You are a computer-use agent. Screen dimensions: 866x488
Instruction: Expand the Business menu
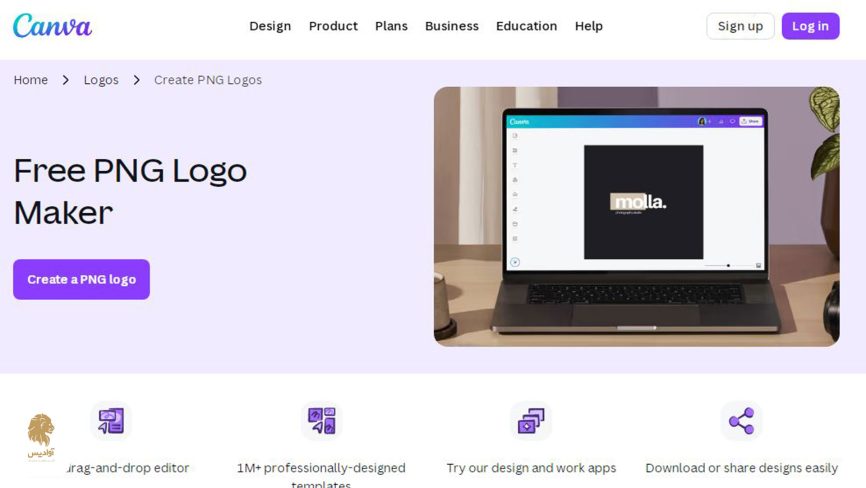(452, 26)
